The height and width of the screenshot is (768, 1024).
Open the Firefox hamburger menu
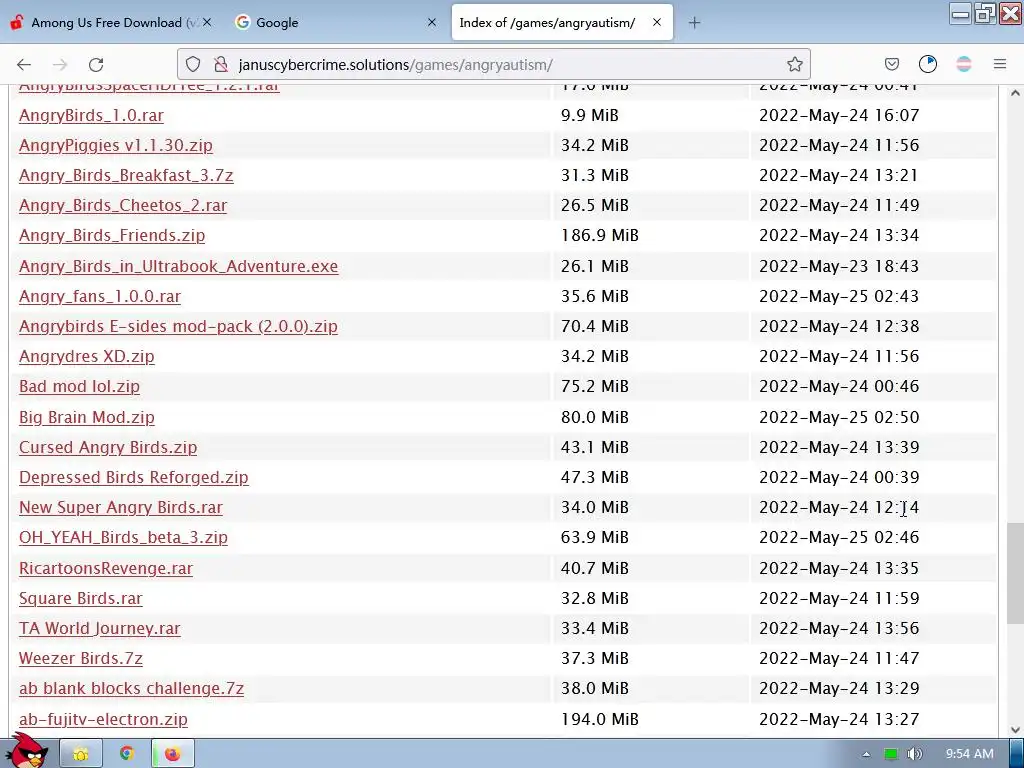[1000, 64]
